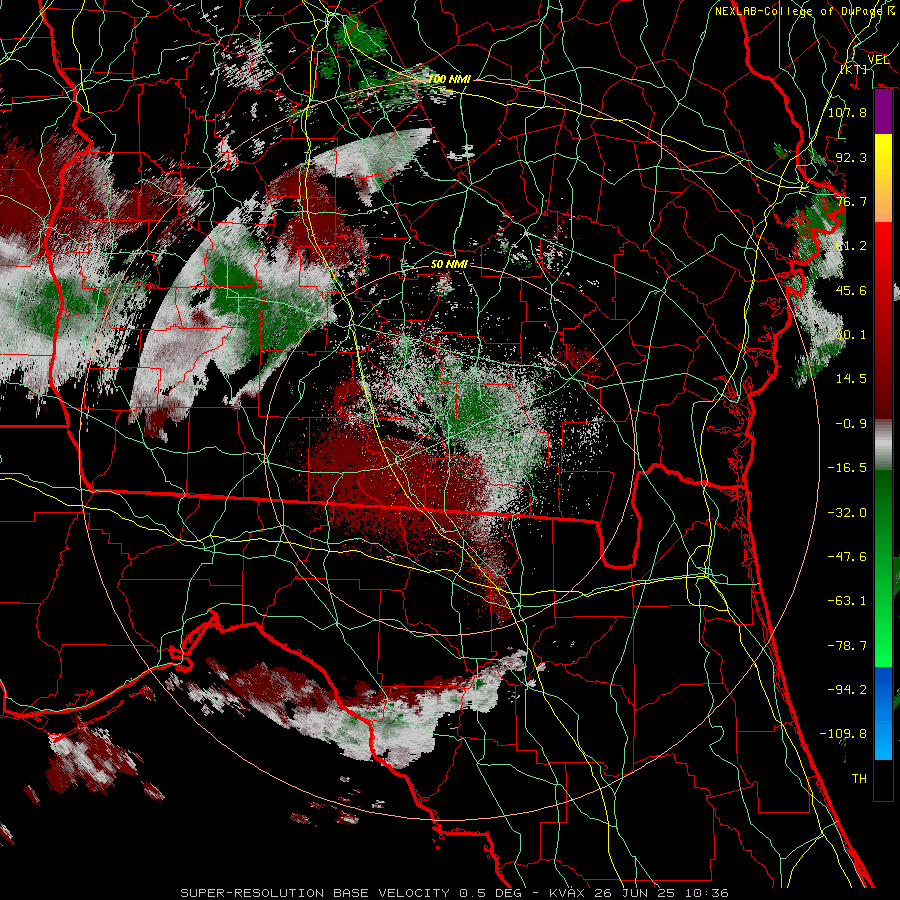
Task: Select the 45.6 legend value
Action: point(851,290)
